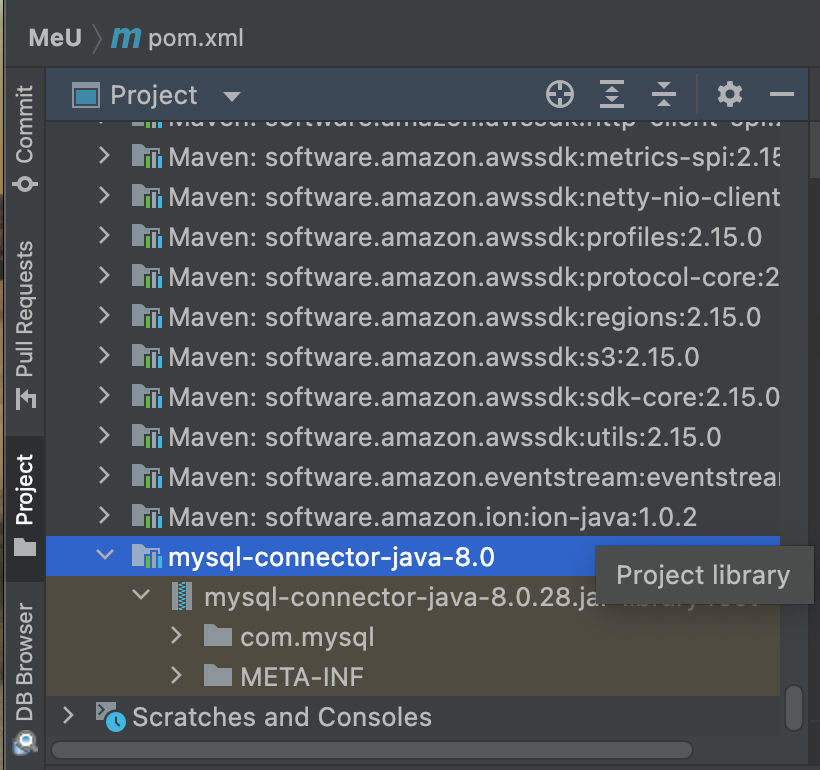The height and width of the screenshot is (770, 820).
Task: Expand the com.mysql package folder
Action: [176, 635]
